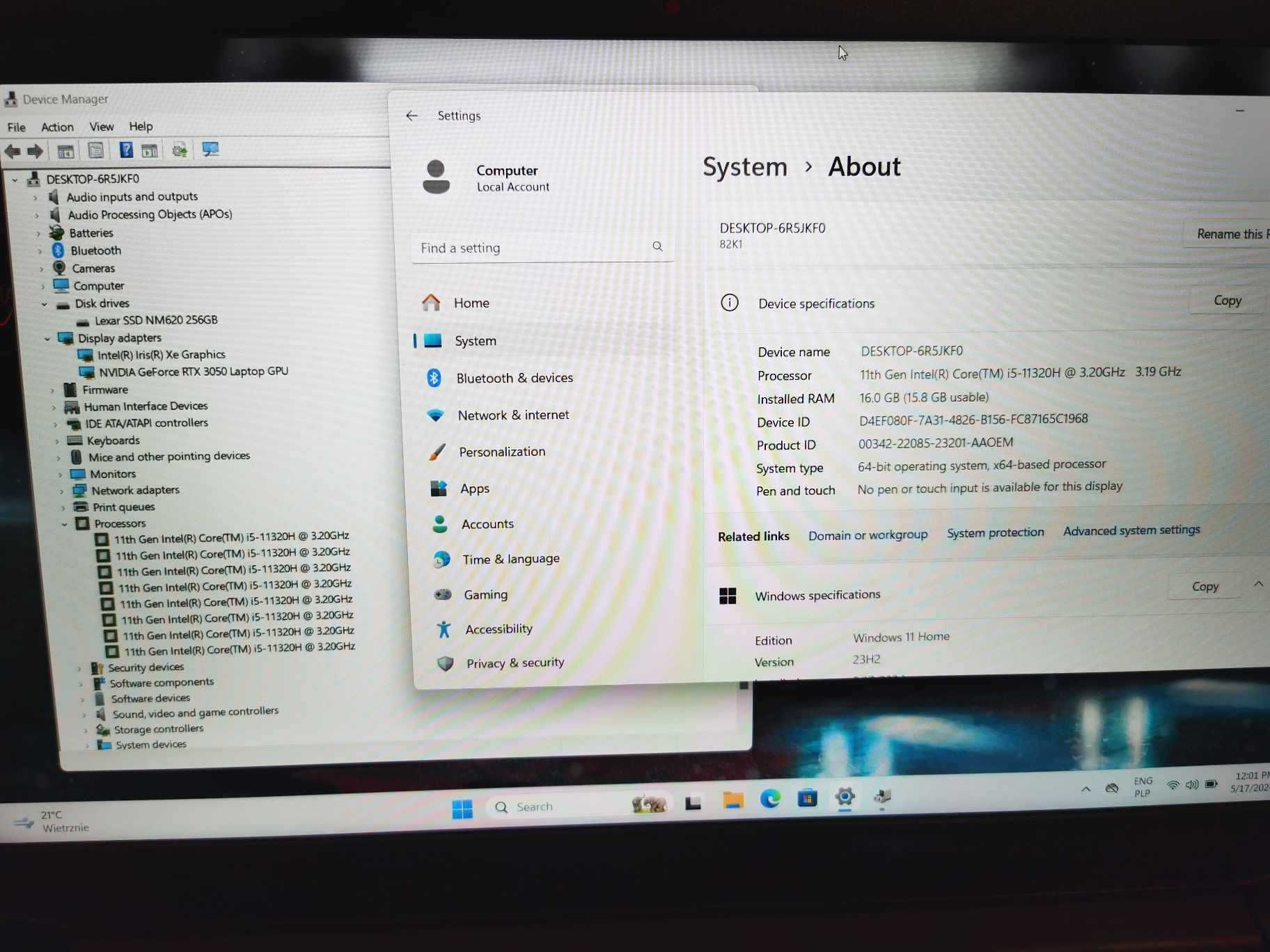
Task: Copy the Windows specifications
Action: [x=1205, y=587]
